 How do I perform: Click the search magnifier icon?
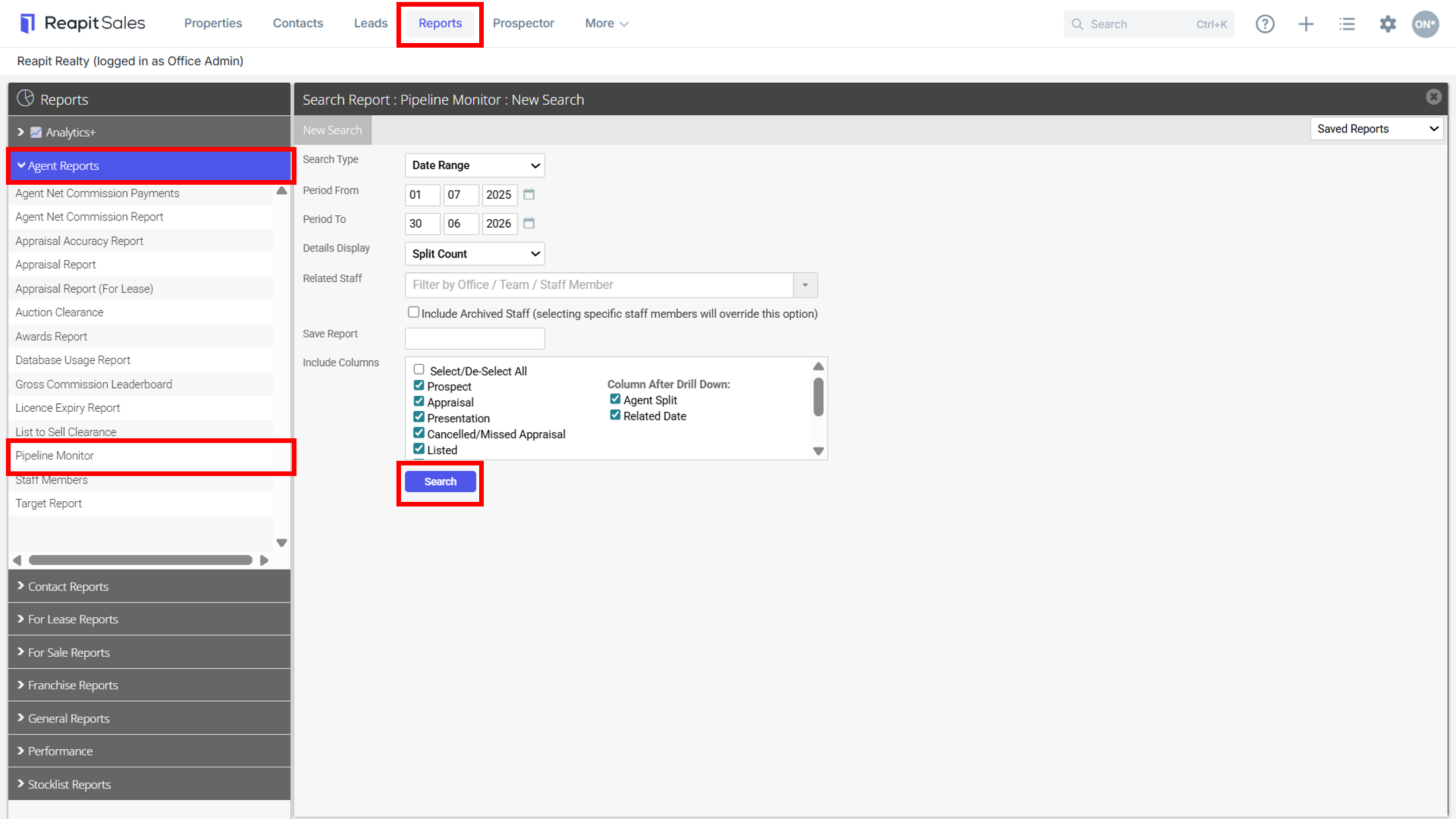1077,24
